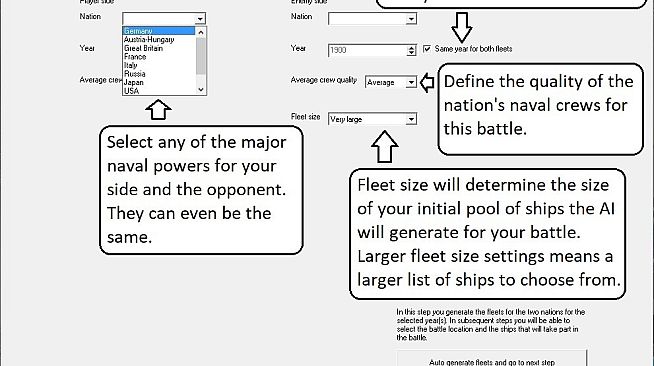
Task: Click nation list scrollbar up arrow
Action: coord(201,32)
